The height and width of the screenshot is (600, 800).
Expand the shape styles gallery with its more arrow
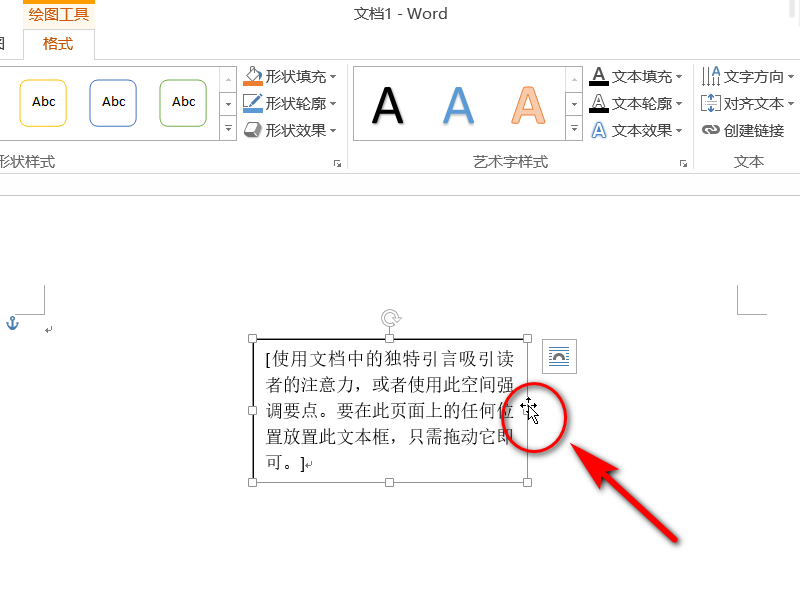227,128
